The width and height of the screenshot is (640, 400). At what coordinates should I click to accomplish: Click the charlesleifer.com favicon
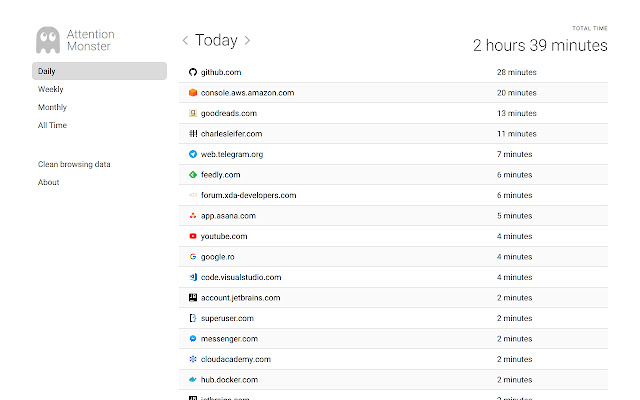point(193,133)
